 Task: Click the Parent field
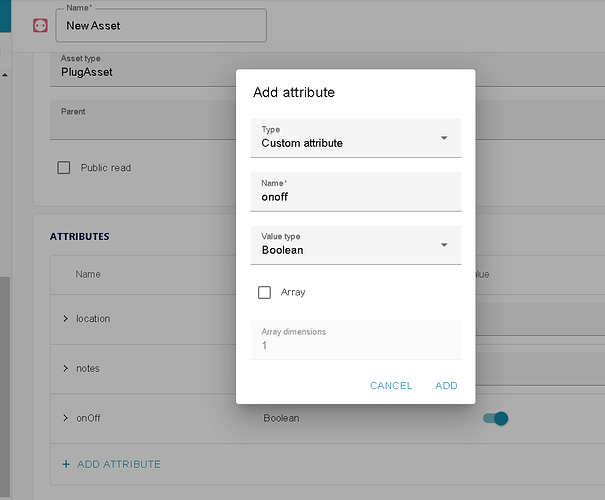(140, 120)
